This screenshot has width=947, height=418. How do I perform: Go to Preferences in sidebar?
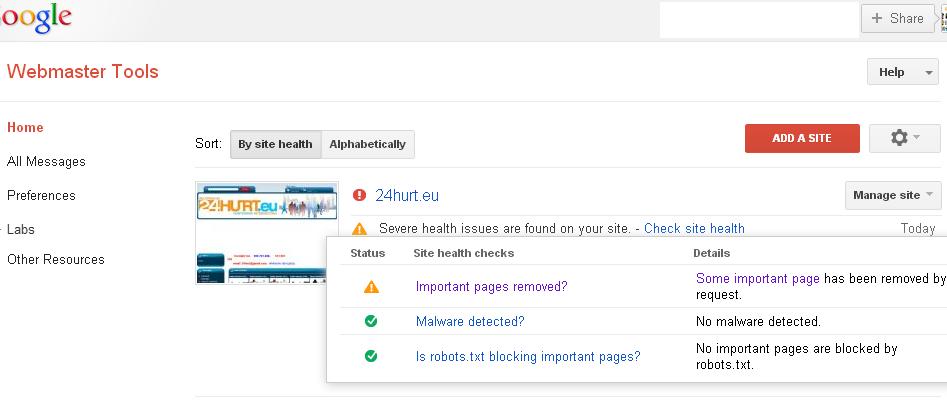41,195
